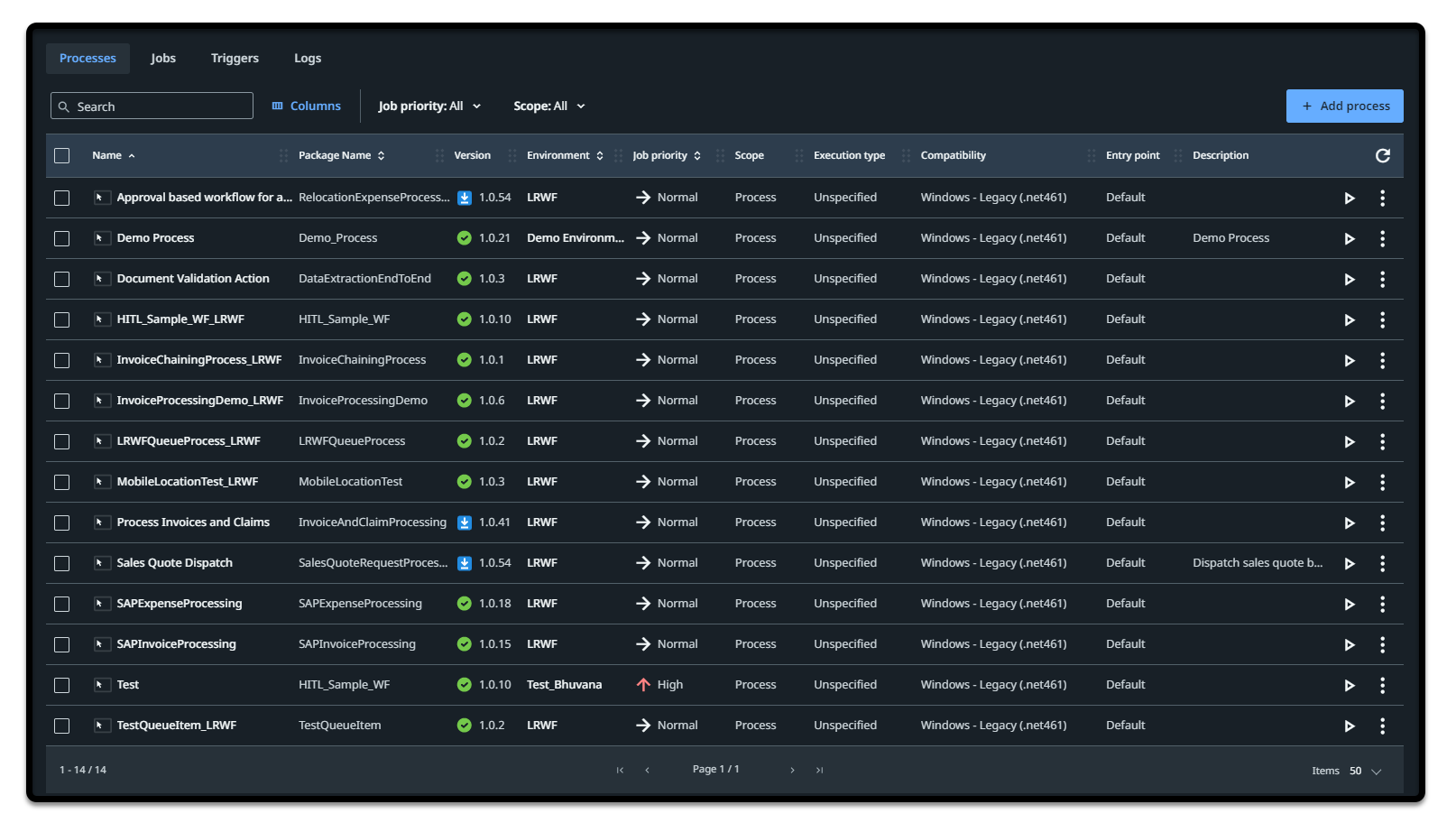The image size is (1456, 823).
Task: Select all processes with header checkbox
Action: coord(62,156)
